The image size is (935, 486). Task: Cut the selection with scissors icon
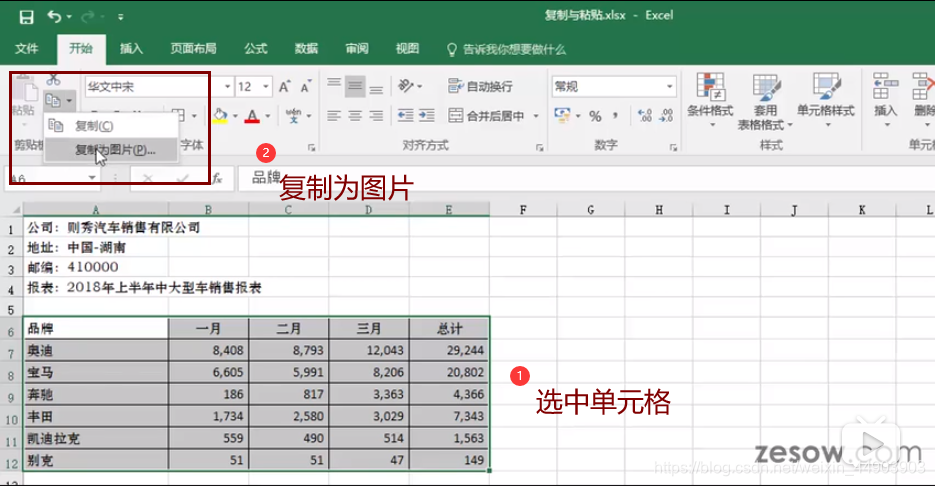coord(54,79)
